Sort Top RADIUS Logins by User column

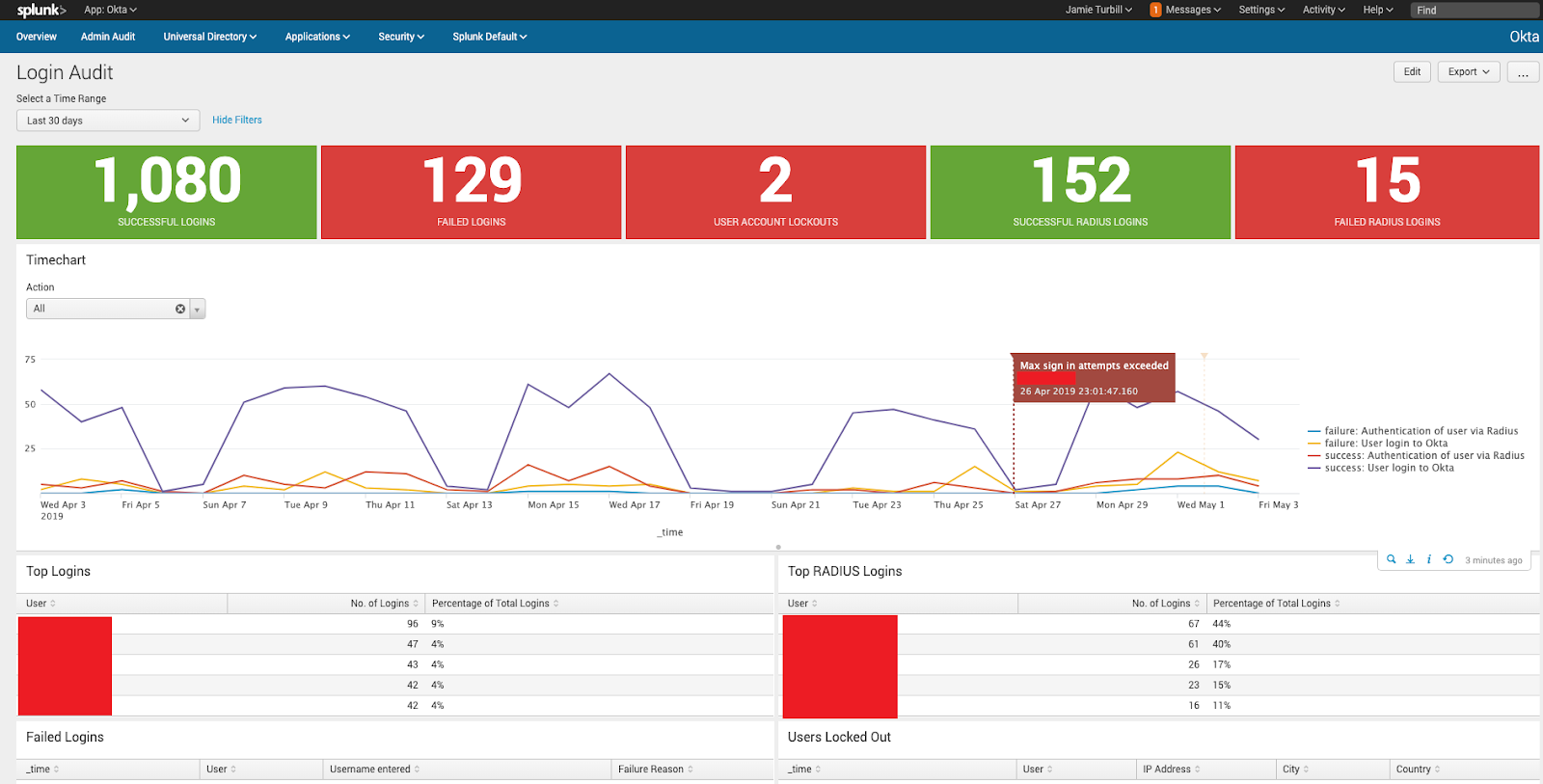point(898,604)
